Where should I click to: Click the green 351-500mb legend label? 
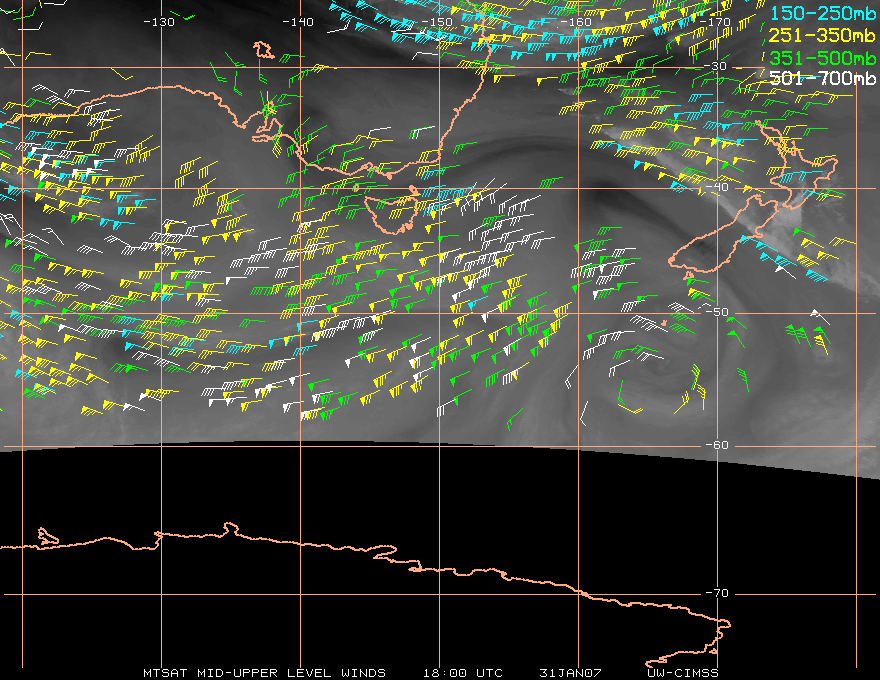823,58
